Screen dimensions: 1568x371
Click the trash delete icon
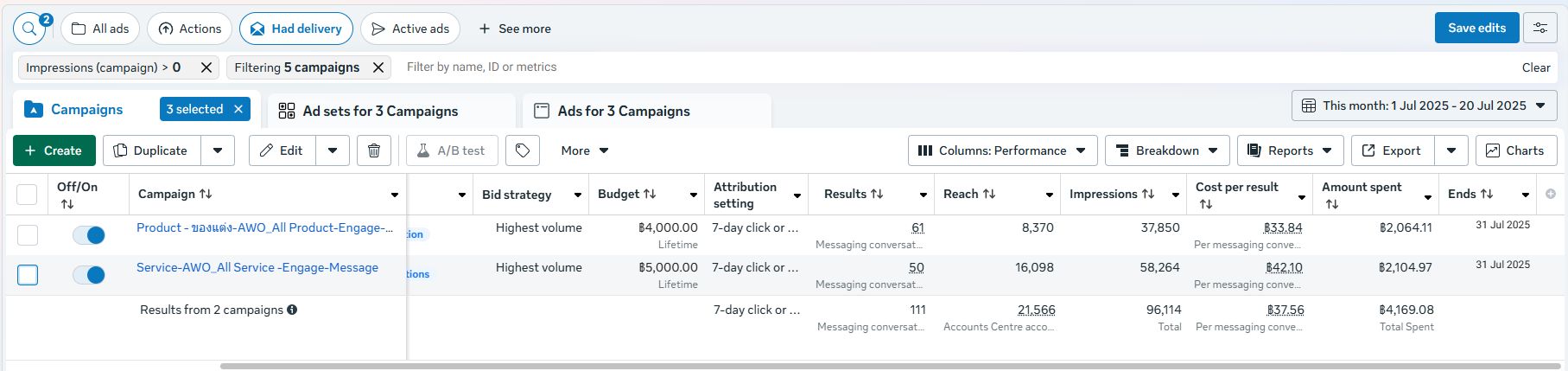click(x=374, y=150)
